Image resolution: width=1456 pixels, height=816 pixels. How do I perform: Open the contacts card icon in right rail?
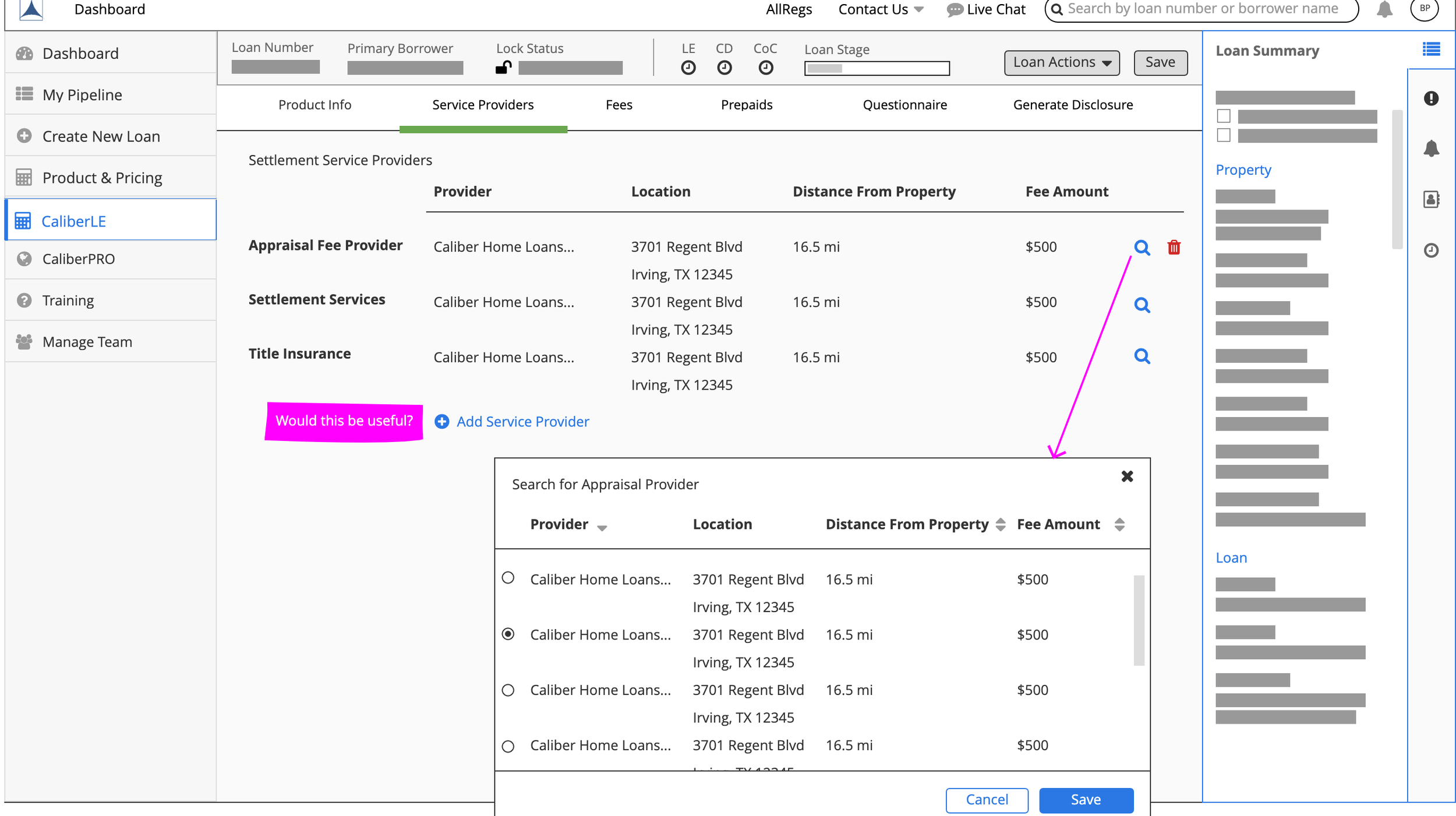(1431, 199)
